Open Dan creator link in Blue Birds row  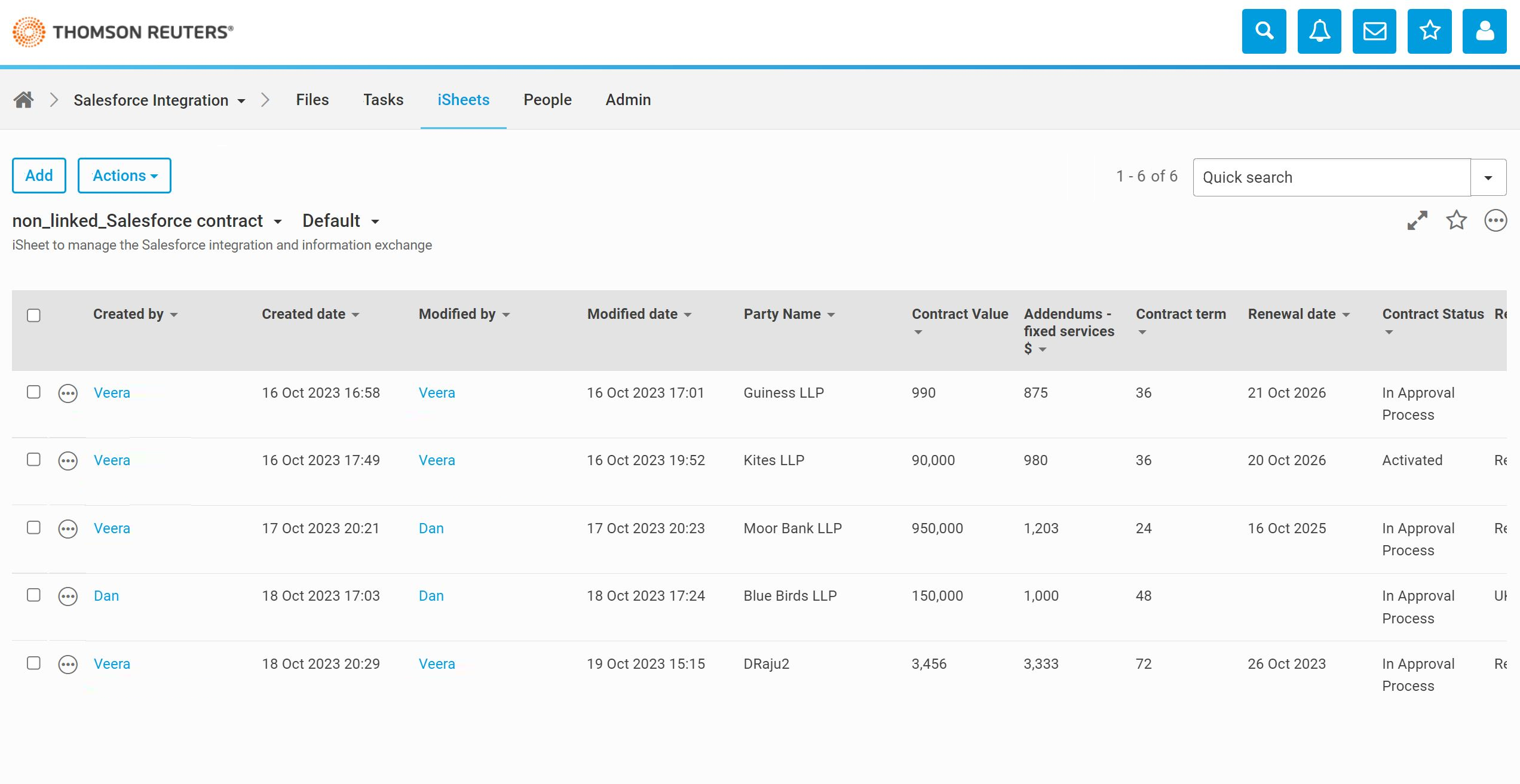(x=106, y=596)
